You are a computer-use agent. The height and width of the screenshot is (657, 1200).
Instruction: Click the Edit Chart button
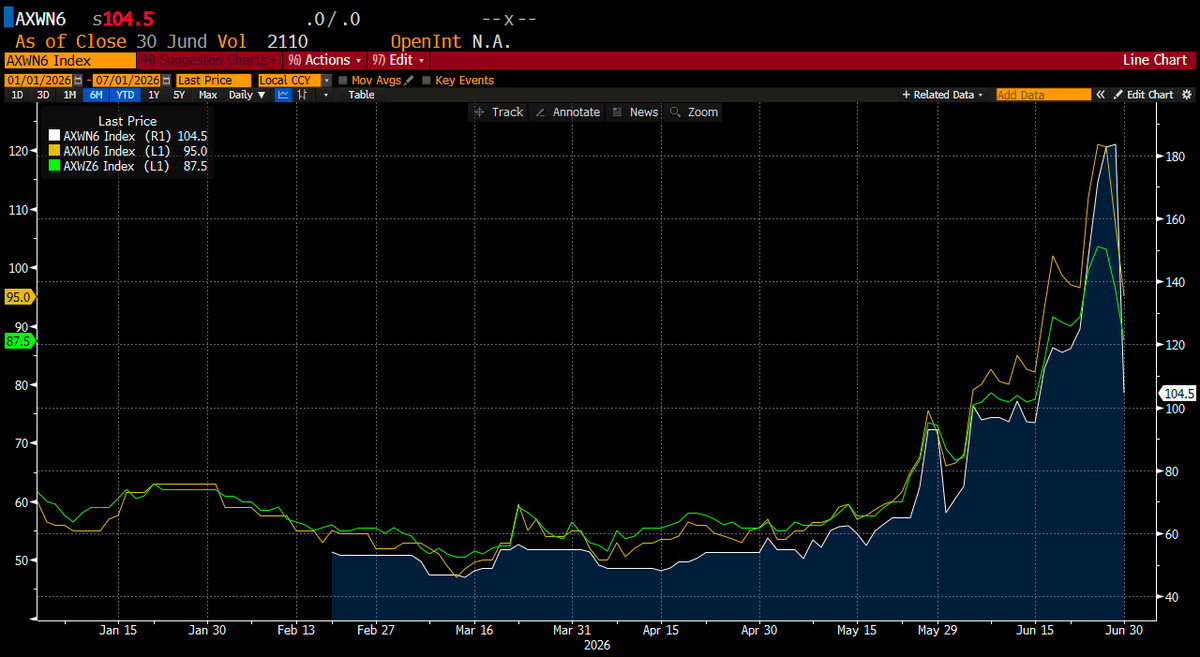[1144, 95]
